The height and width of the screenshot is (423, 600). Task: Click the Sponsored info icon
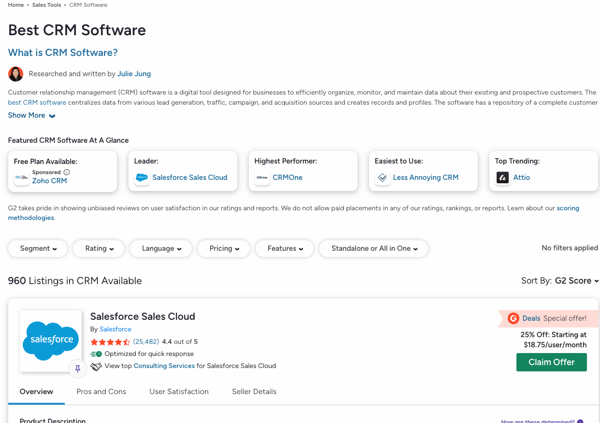(67, 172)
